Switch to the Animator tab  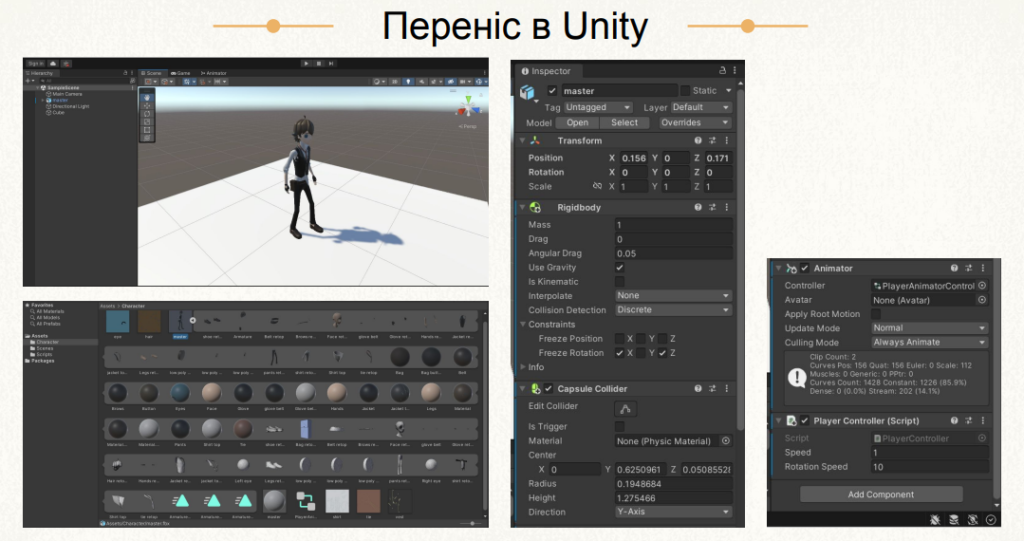pyautogui.click(x=214, y=73)
